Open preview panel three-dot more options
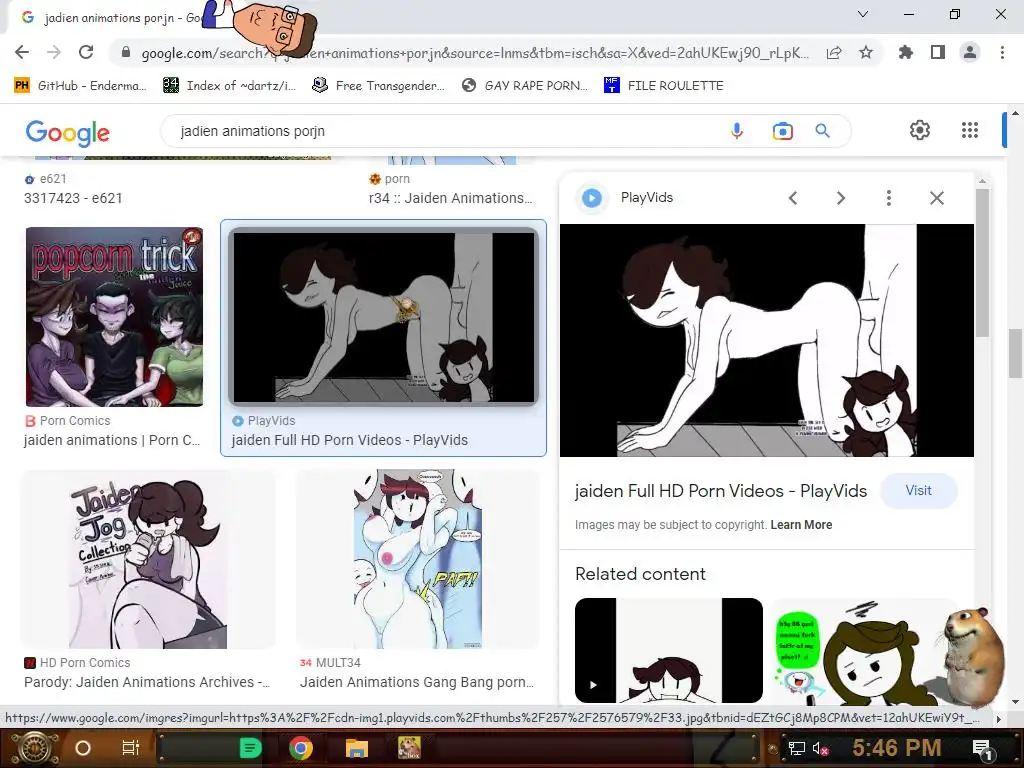Image resolution: width=1024 pixels, height=768 pixels. click(x=889, y=198)
